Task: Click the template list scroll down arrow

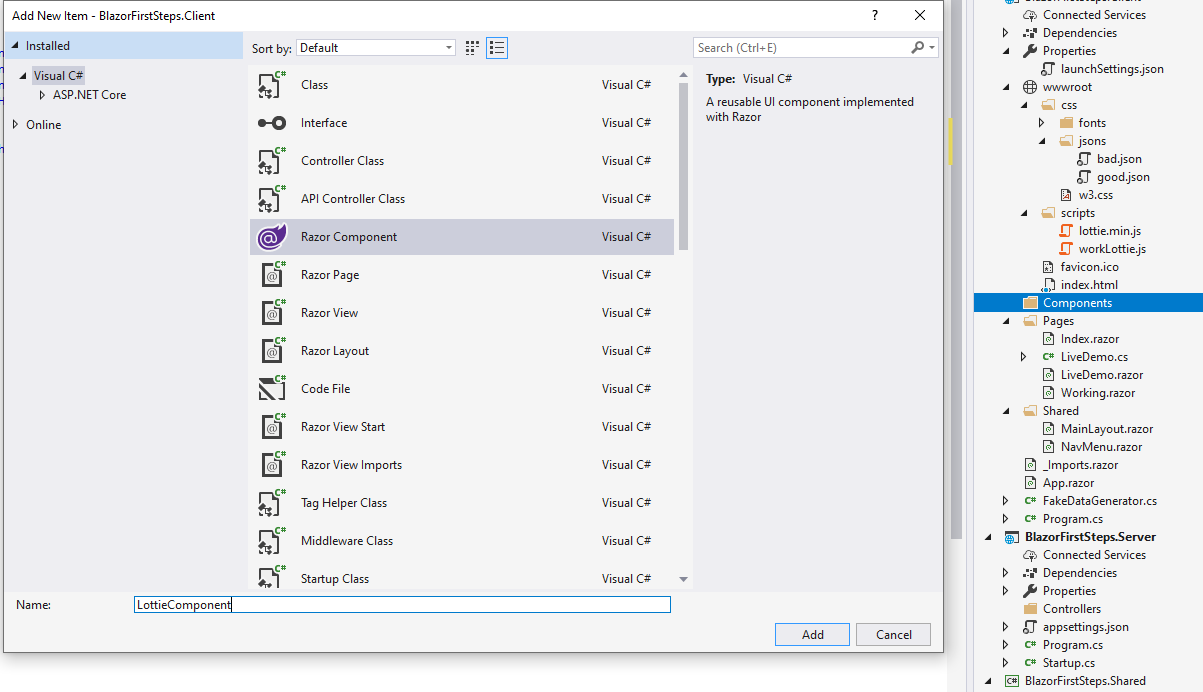Action: click(684, 579)
